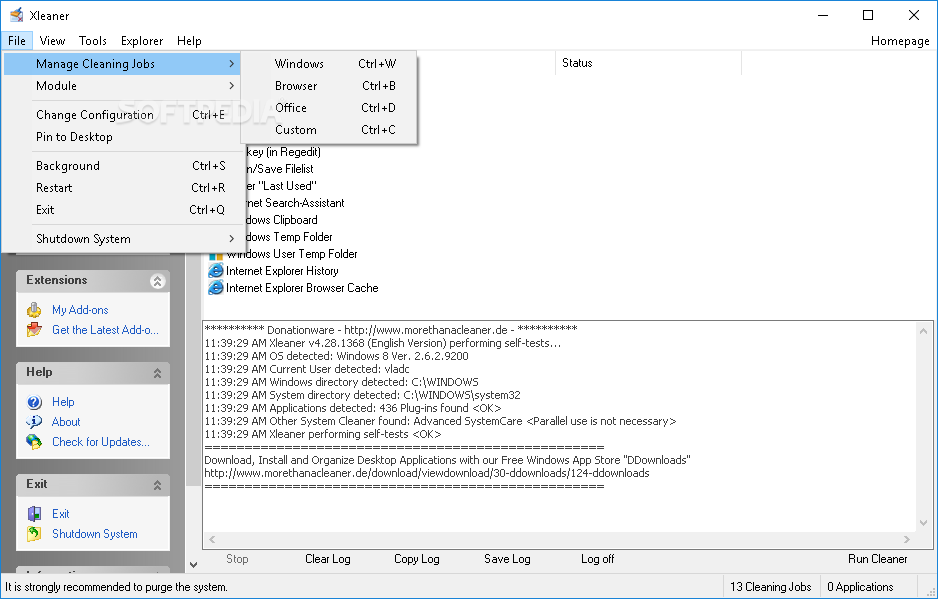Click 'strongly recommended to purge' status message
This screenshot has width=938, height=599.
116,587
